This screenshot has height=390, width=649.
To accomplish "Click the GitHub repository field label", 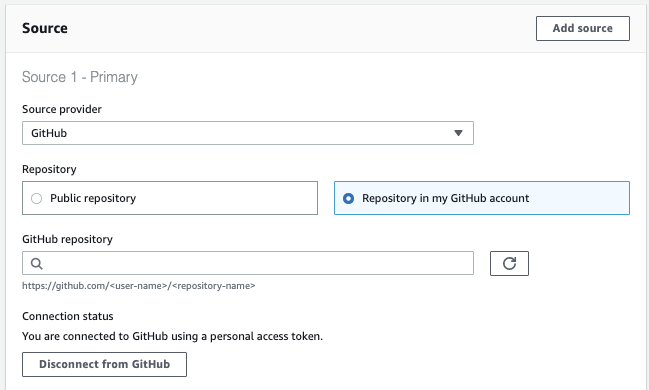I will pos(67,239).
